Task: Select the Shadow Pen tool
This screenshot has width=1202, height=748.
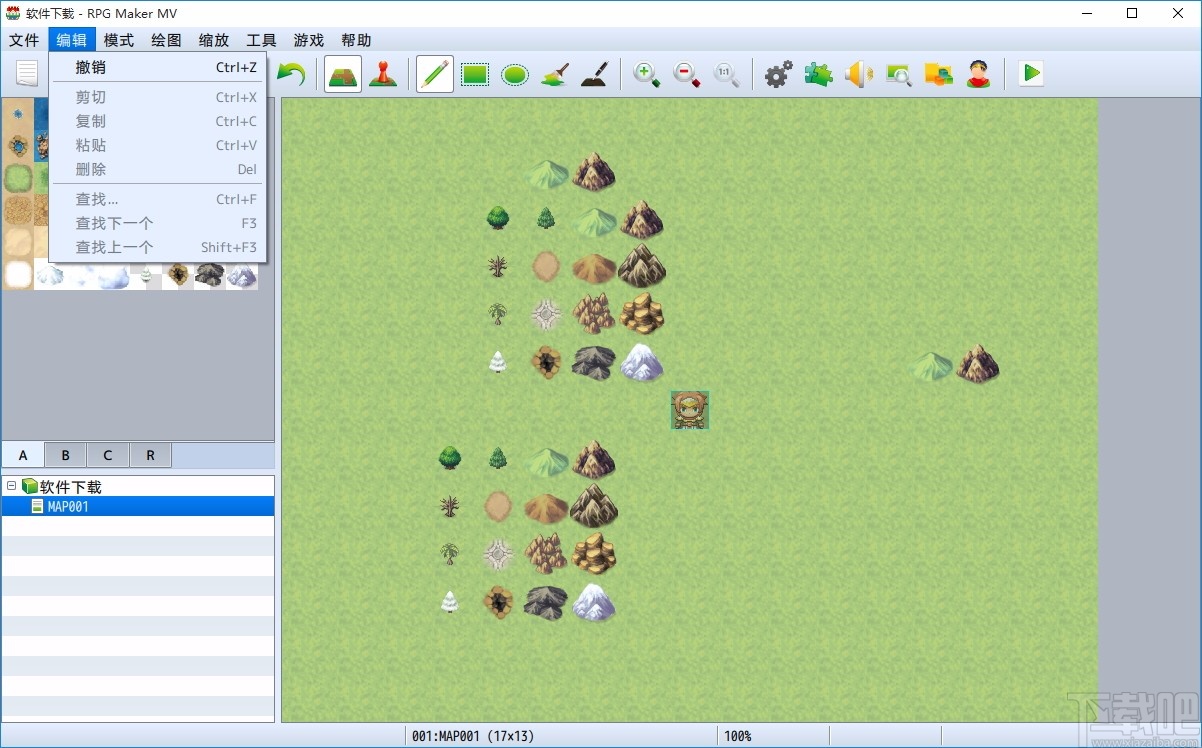Action: 594,73
